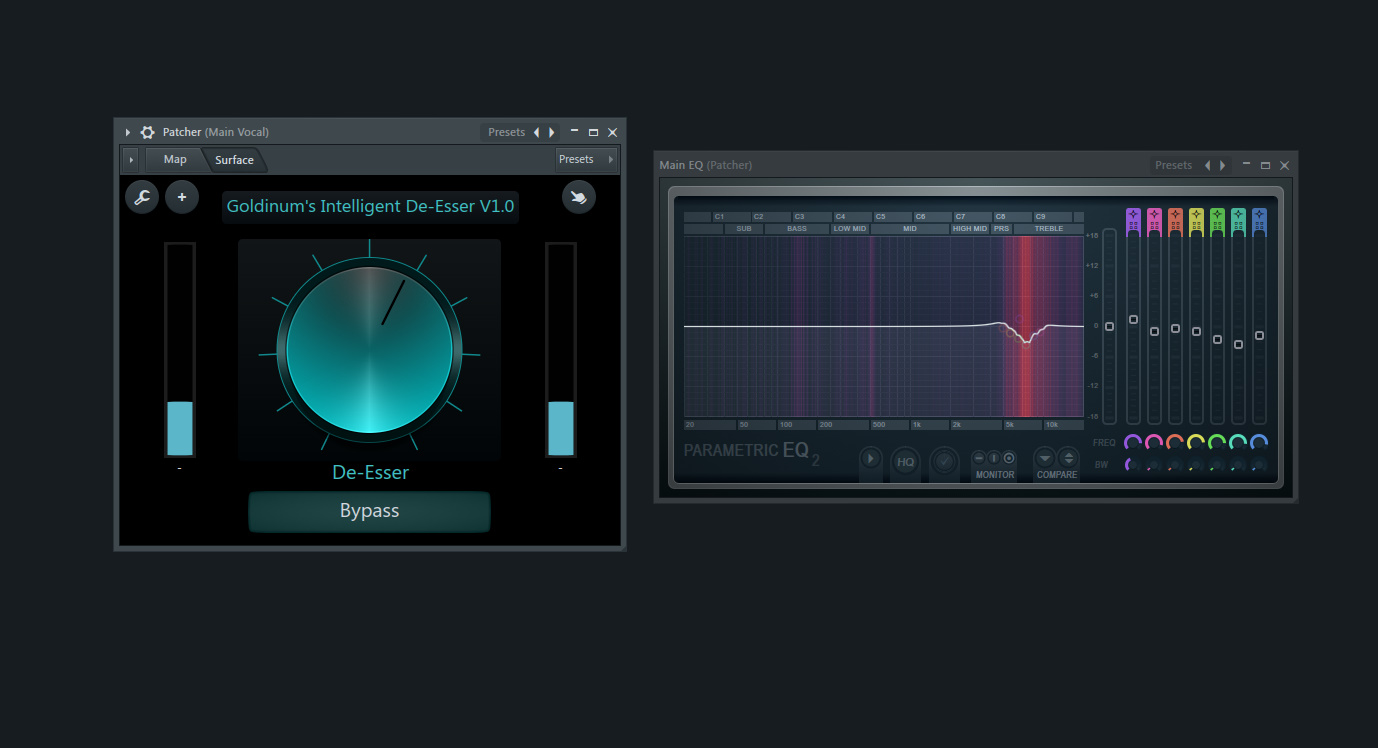Click the purple BW knob in the EQ
Screen dimensions: 1378x748
click(1133, 464)
